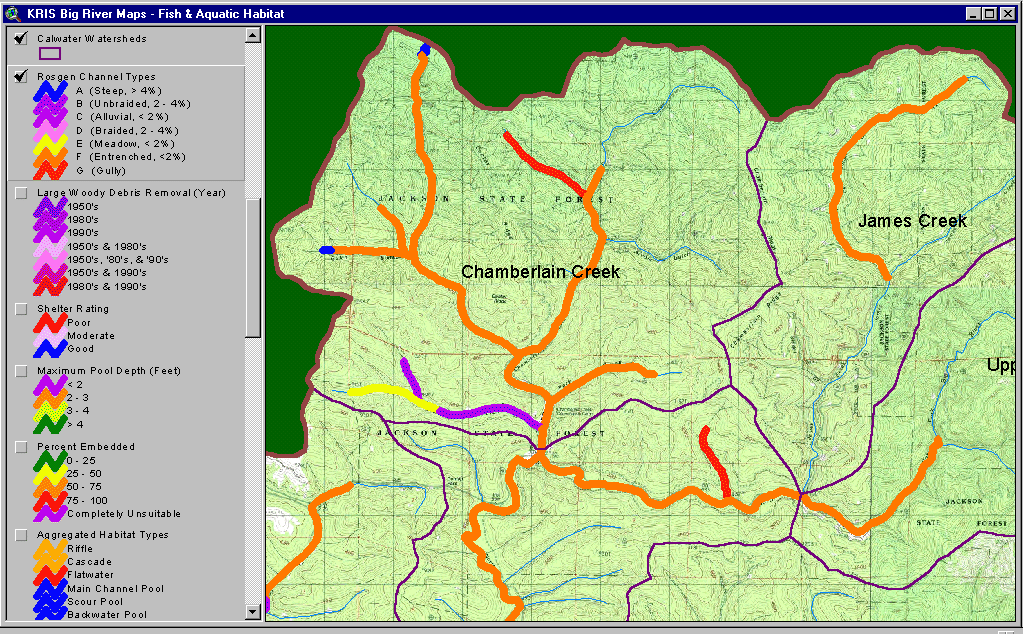1023x634 pixels.
Task: Select the Percent Embedded layer title
Action: coord(85,447)
